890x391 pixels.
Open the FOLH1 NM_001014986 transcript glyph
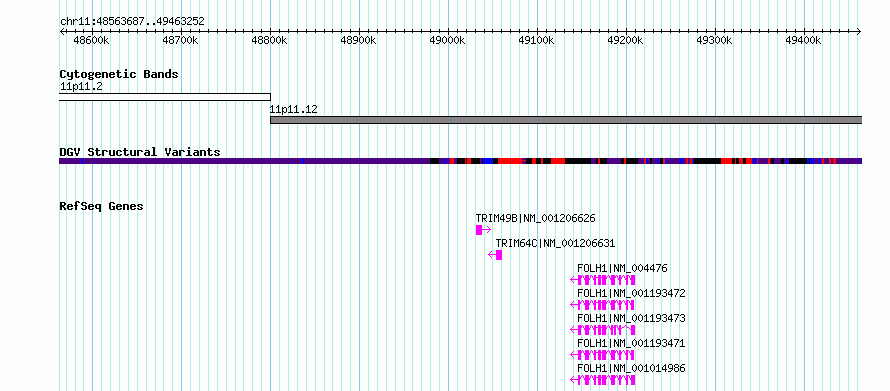603,381
